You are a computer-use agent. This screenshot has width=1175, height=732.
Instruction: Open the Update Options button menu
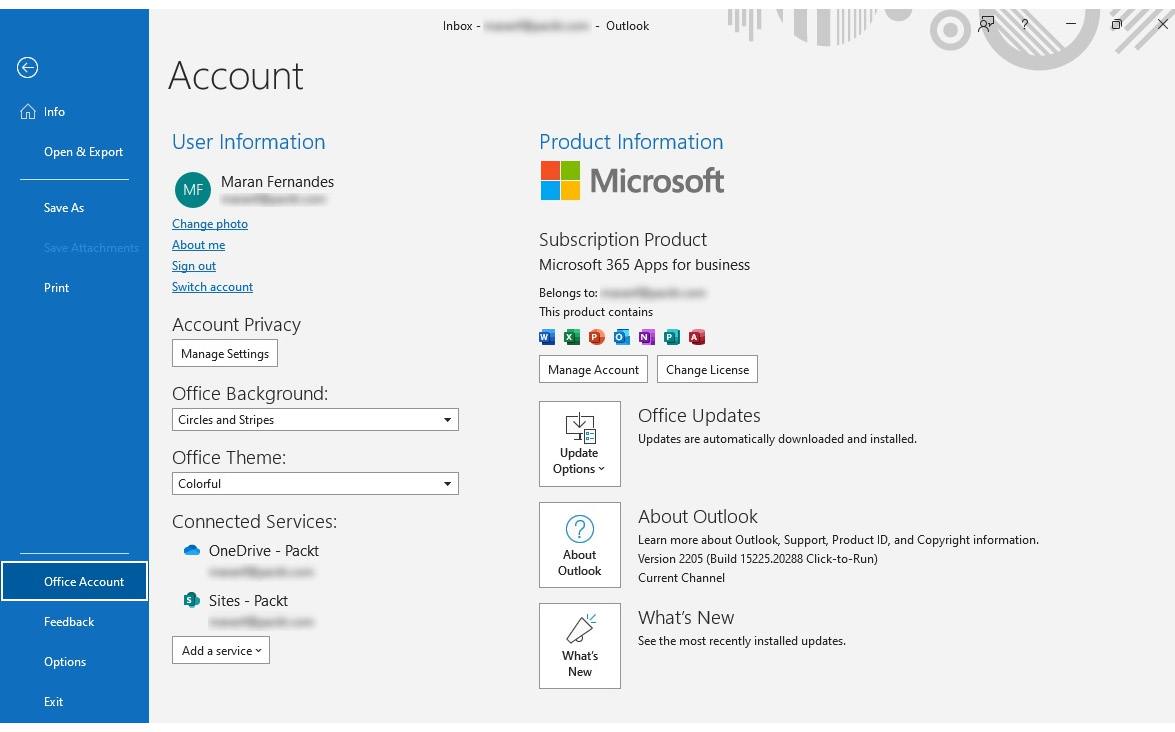tap(580, 444)
